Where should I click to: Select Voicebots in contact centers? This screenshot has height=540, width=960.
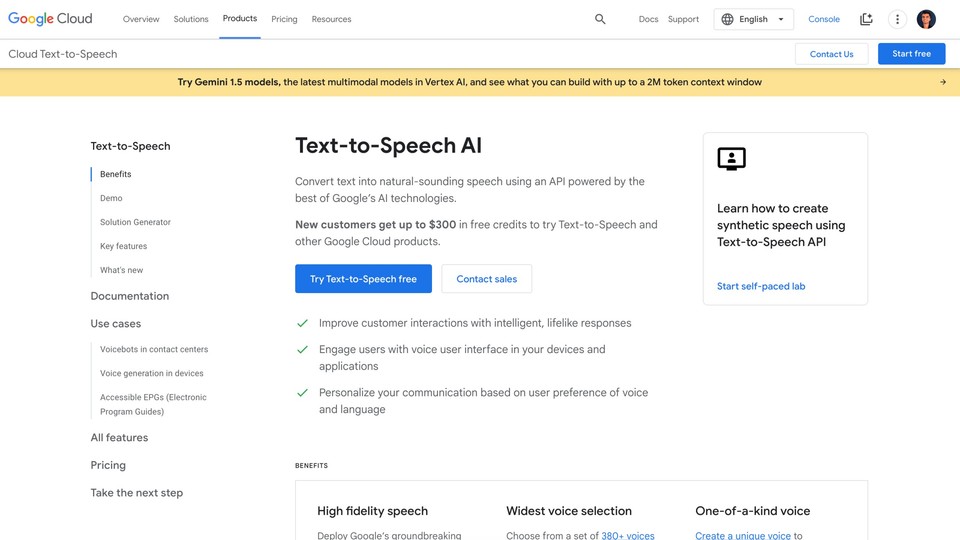(154, 349)
